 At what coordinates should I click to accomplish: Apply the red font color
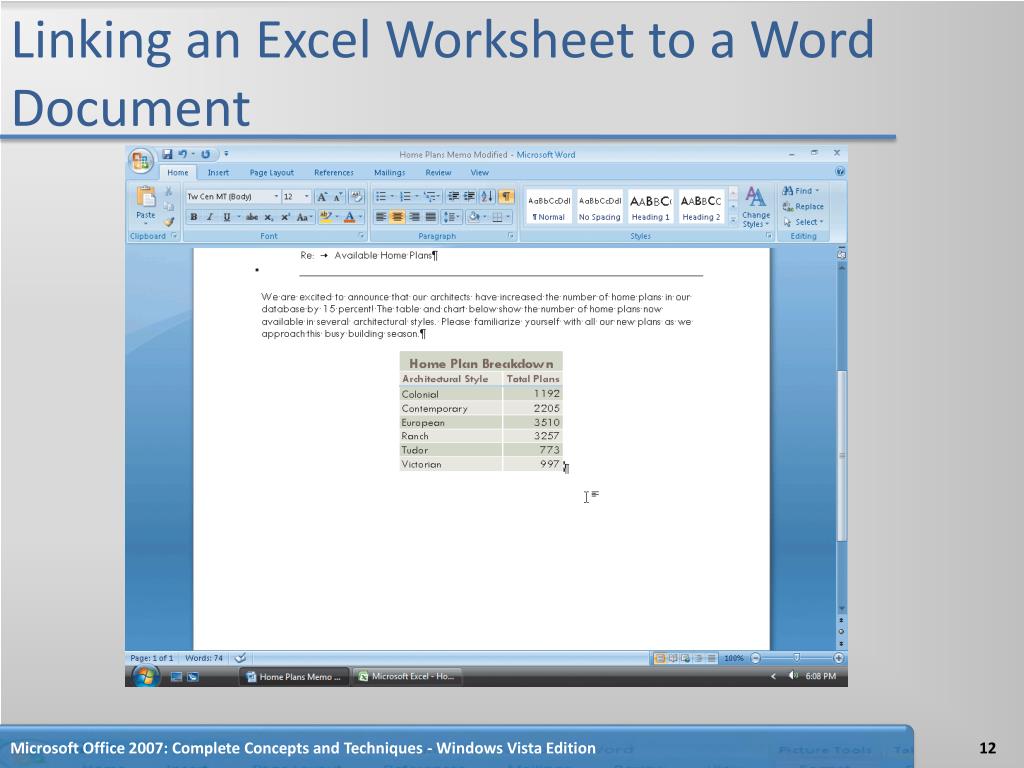tap(350, 217)
